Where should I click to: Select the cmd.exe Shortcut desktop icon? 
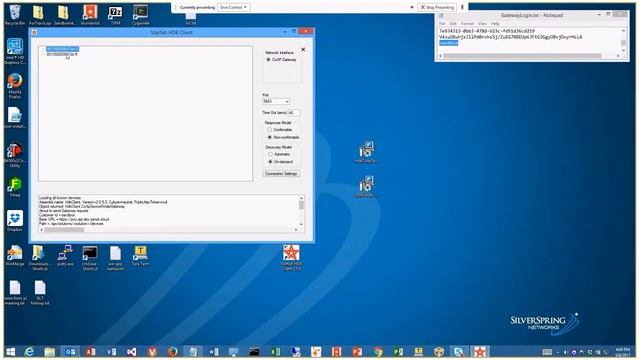pos(90,258)
